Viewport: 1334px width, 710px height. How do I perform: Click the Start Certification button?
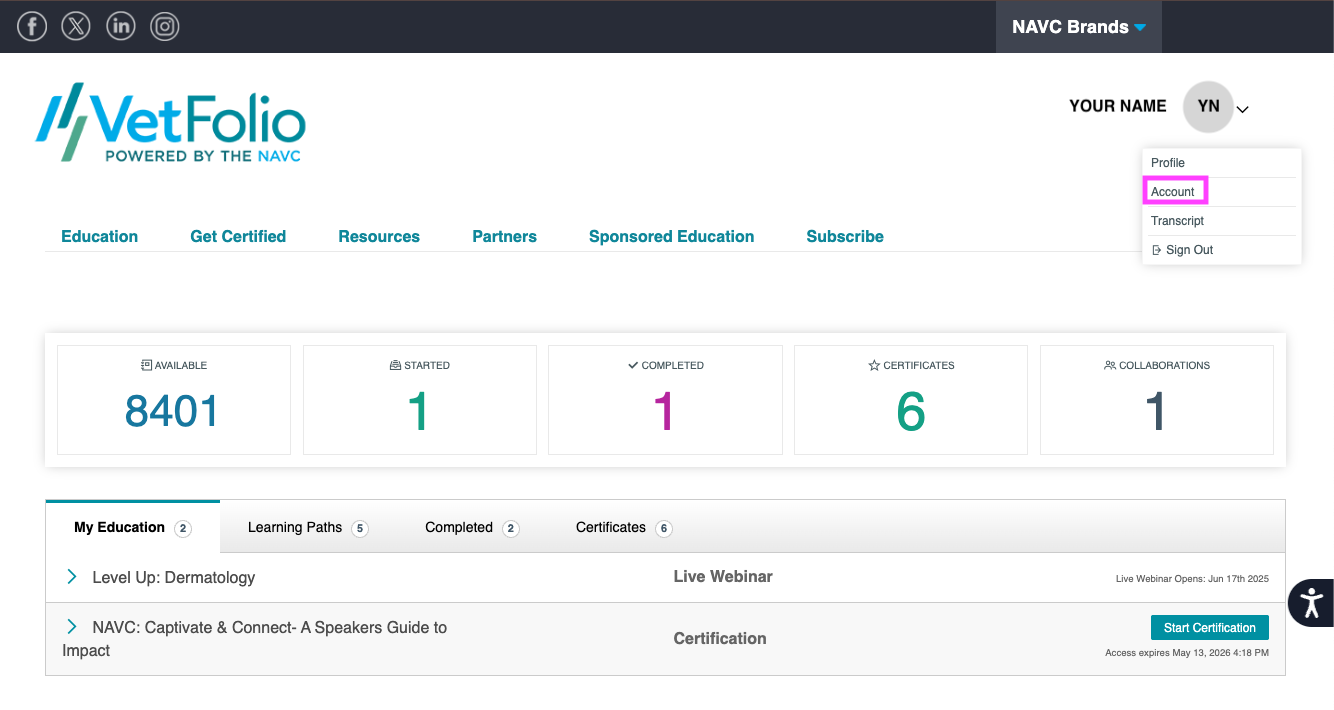click(x=1210, y=628)
